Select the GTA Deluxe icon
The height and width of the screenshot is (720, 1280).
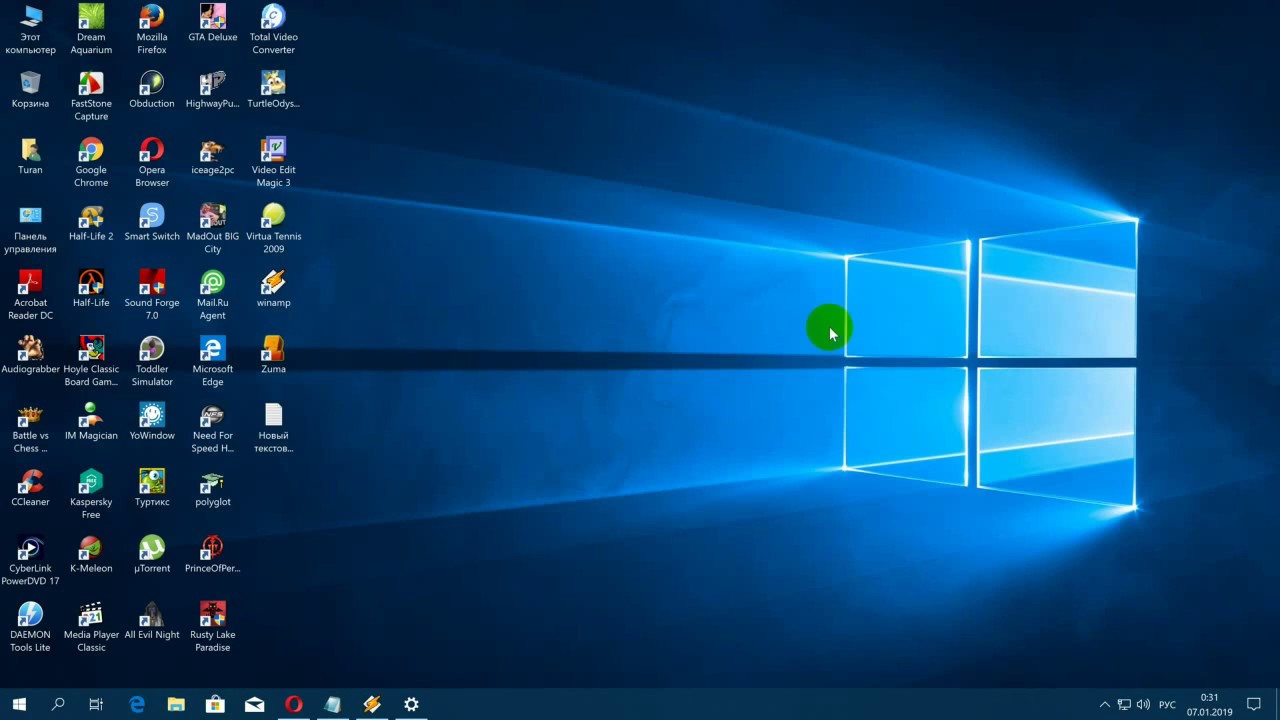click(213, 23)
